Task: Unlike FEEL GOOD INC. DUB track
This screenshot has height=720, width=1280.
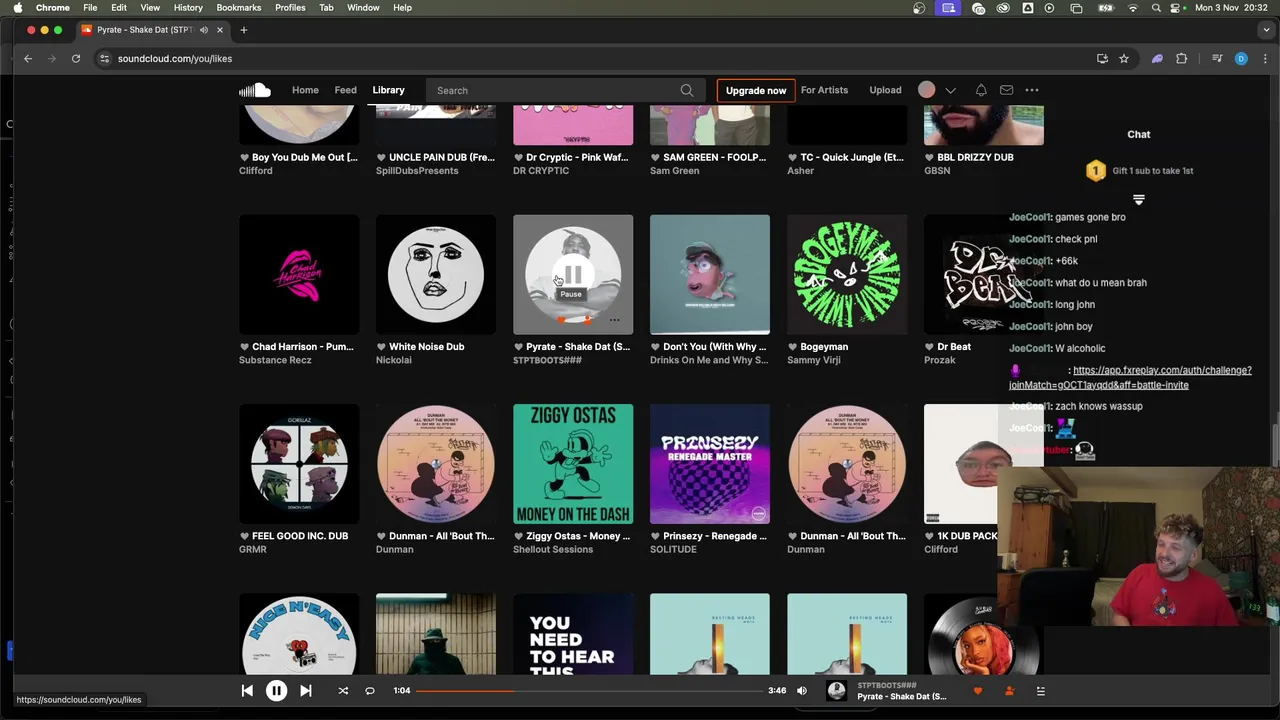Action: (244, 536)
